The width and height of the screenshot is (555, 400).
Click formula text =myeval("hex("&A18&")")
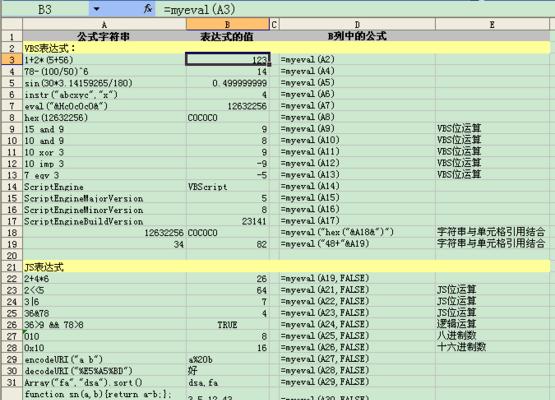[x=337, y=233]
